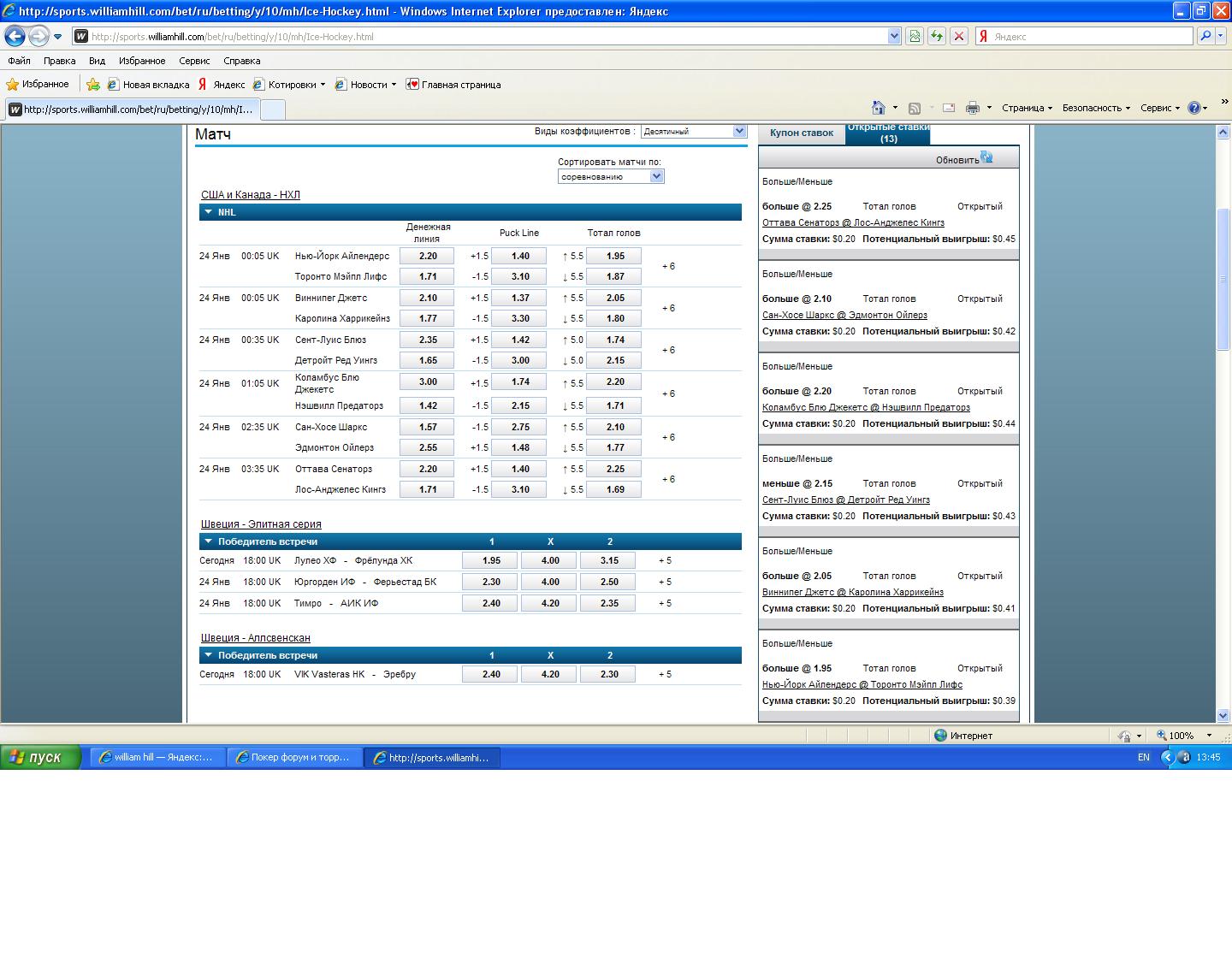This screenshot has height=970, width=1232.
Task: Open the Виды коэффициентов odds format dropdown
Action: (739, 131)
